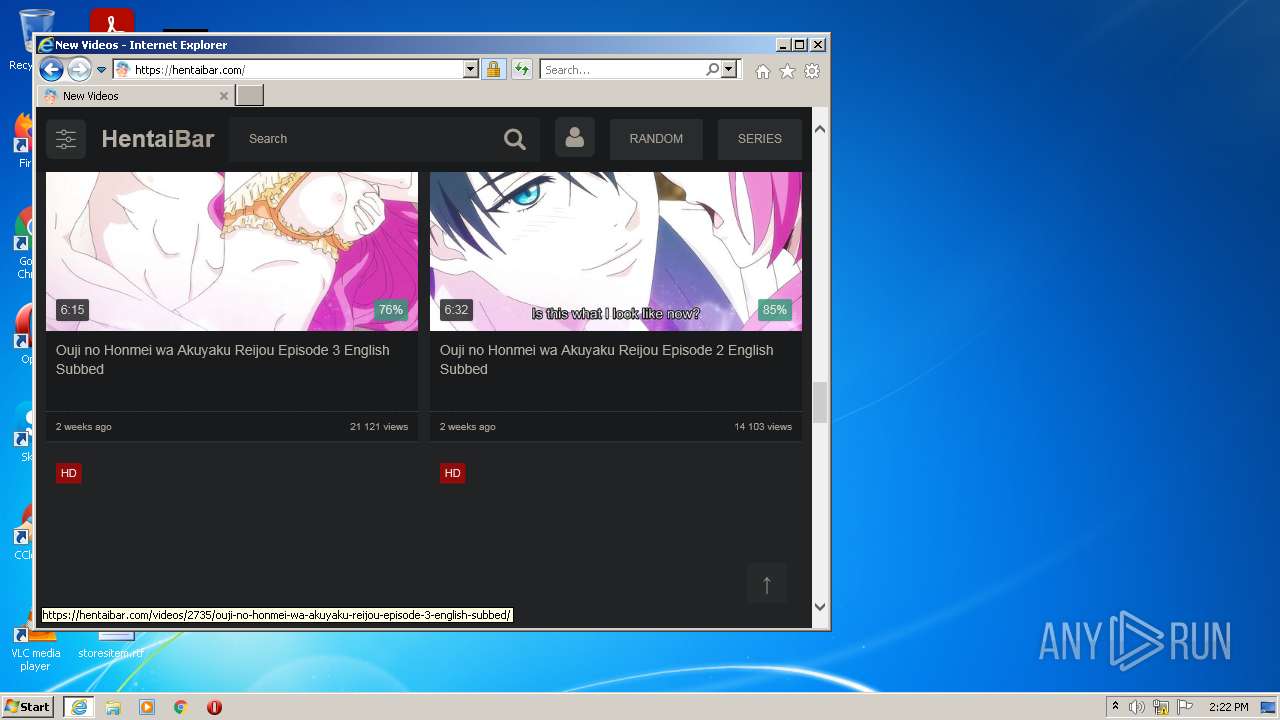The height and width of the screenshot is (720, 1280).
Task: Click the RANDOM button
Action: point(656,139)
